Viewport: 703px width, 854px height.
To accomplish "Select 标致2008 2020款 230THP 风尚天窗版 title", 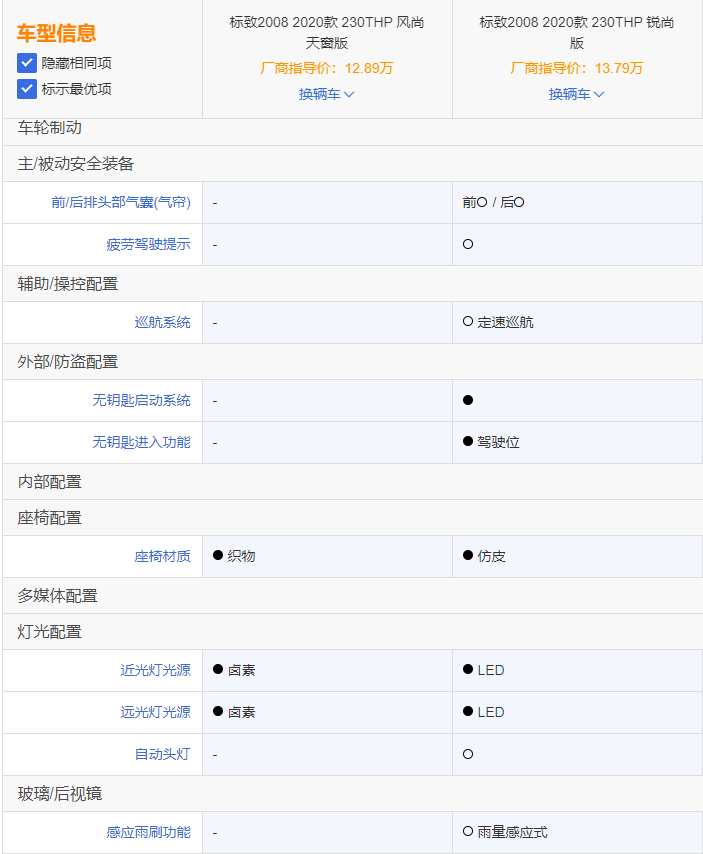I will [x=327, y=32].
